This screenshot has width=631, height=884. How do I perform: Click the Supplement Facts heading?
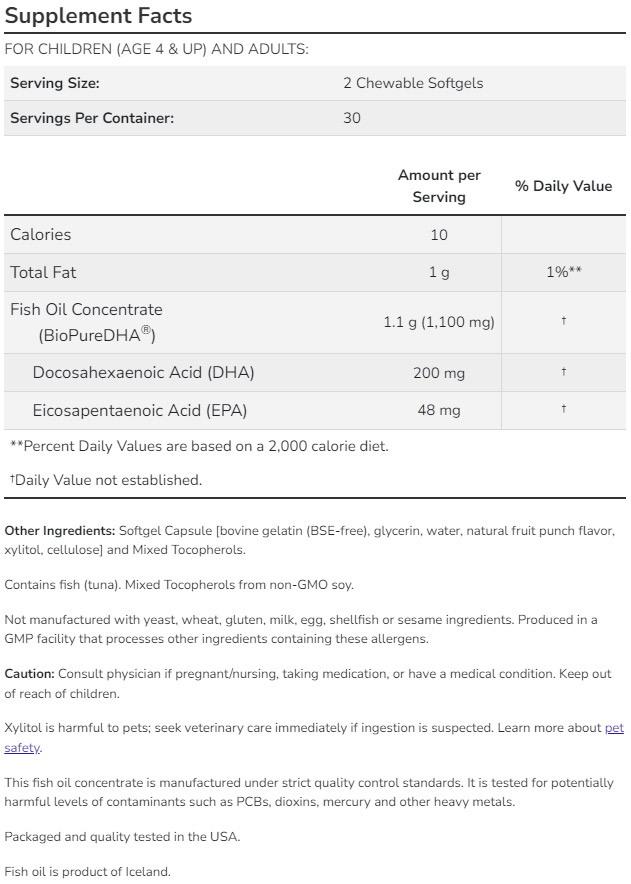pos(98,17)
